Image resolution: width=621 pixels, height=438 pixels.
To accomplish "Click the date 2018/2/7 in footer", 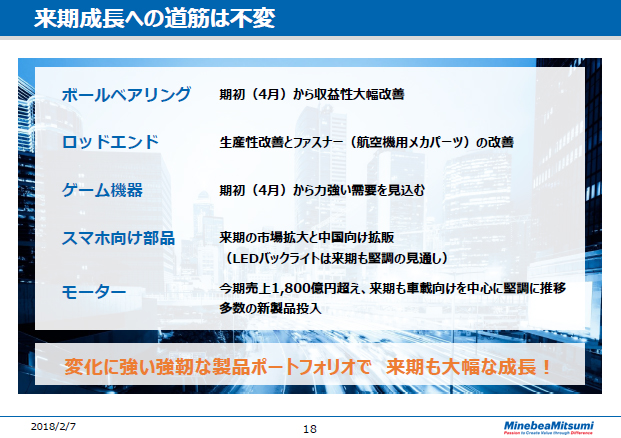I will click(53, 427).
